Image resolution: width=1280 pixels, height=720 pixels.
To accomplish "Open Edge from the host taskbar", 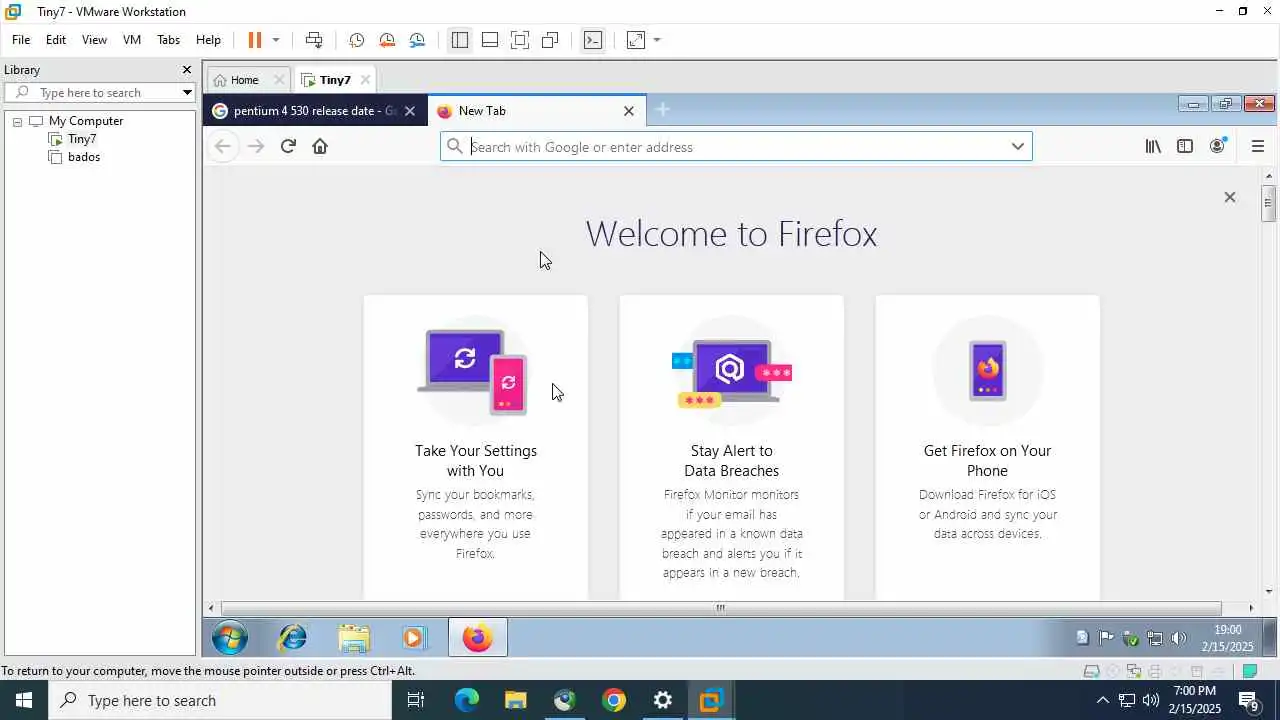I will pos(467,700).
